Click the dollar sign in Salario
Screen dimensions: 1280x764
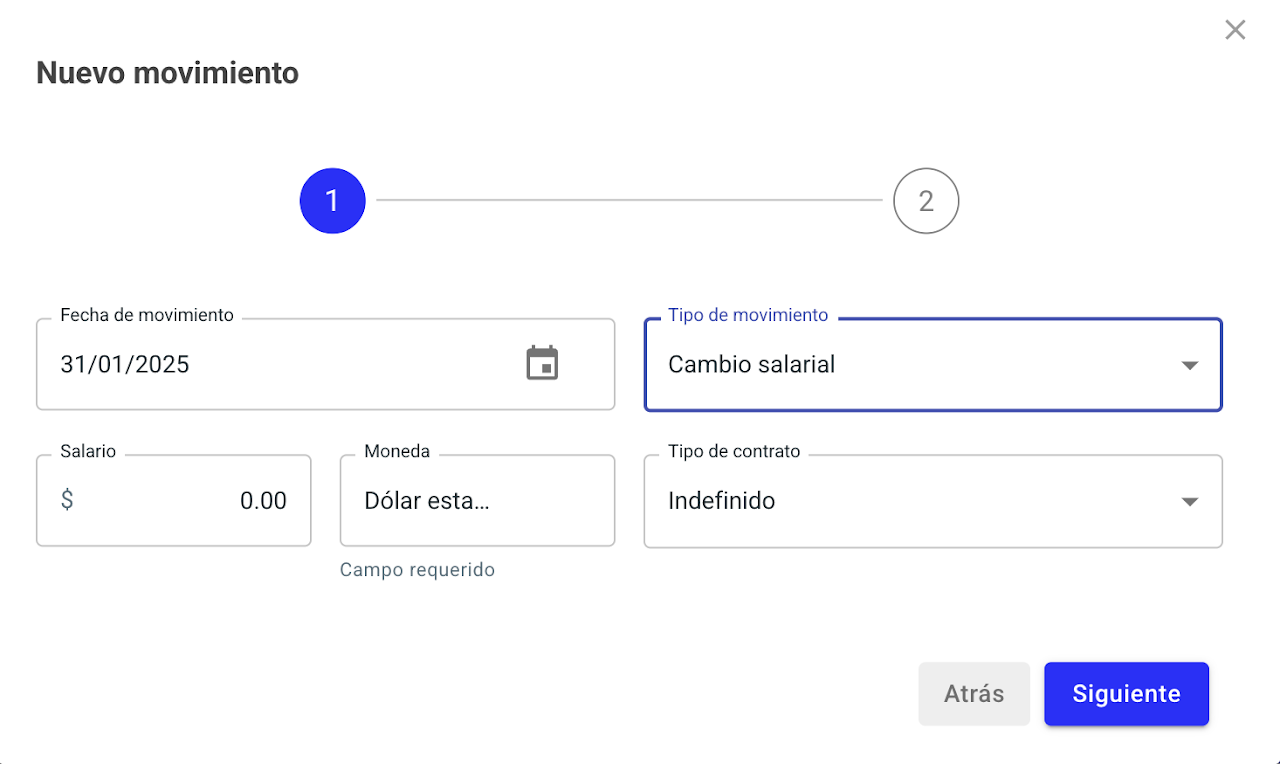[x=67, y=500]
